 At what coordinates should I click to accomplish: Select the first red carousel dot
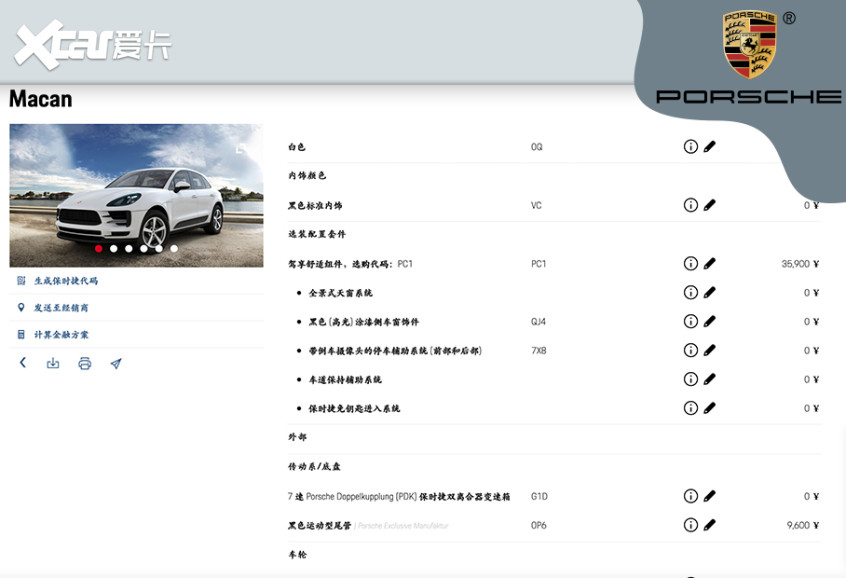[98, 249]
